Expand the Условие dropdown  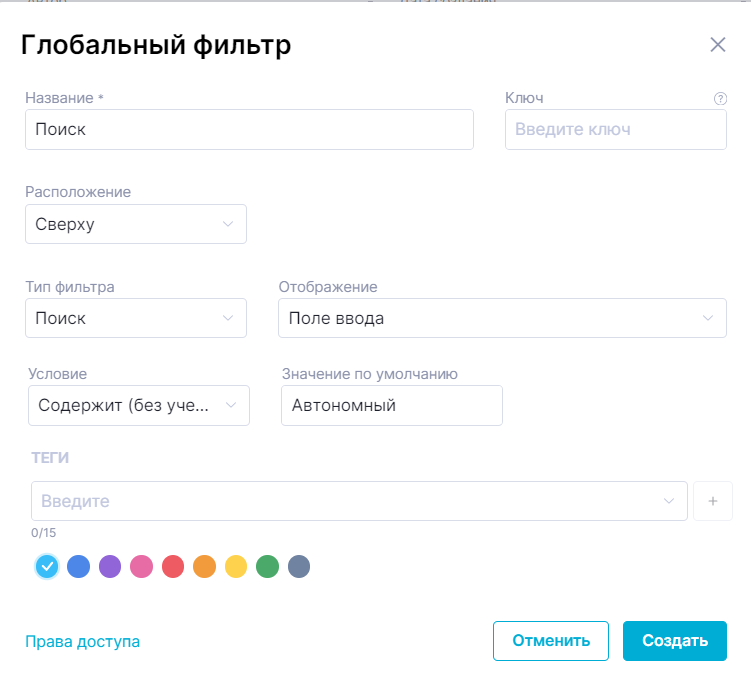(x=139, y=405)
